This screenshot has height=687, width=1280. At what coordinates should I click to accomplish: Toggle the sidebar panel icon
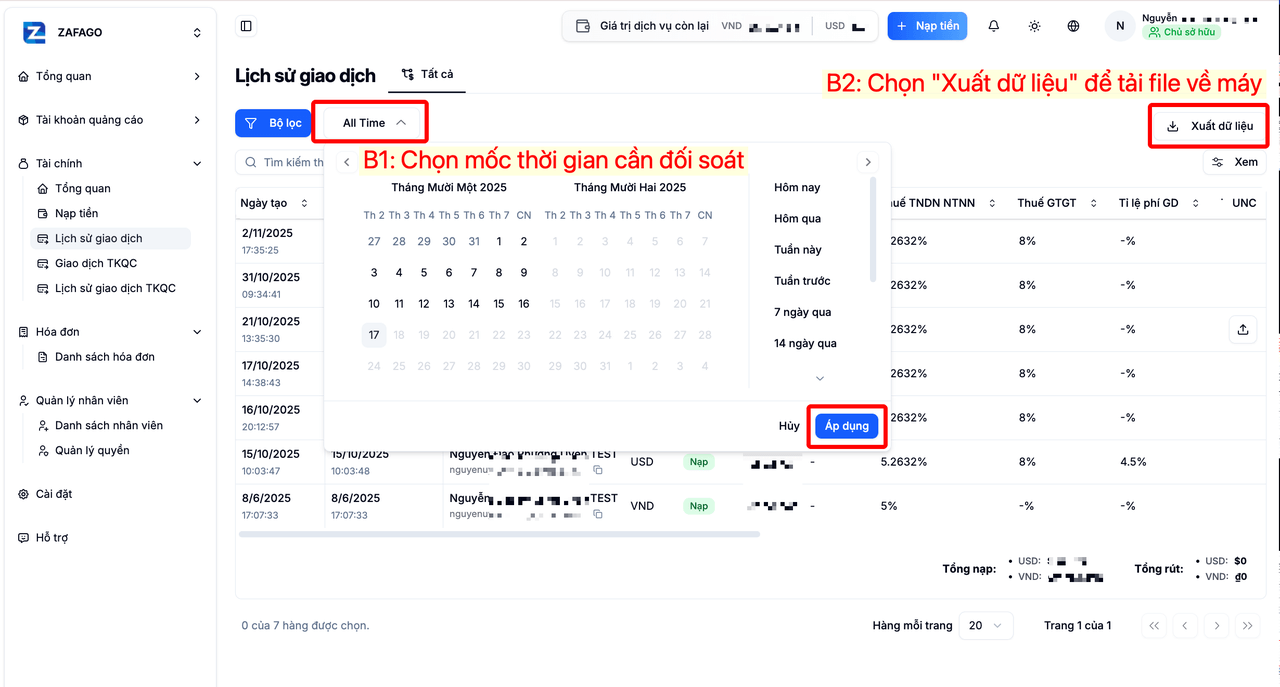pyautogui.click(x=247, y=26)
